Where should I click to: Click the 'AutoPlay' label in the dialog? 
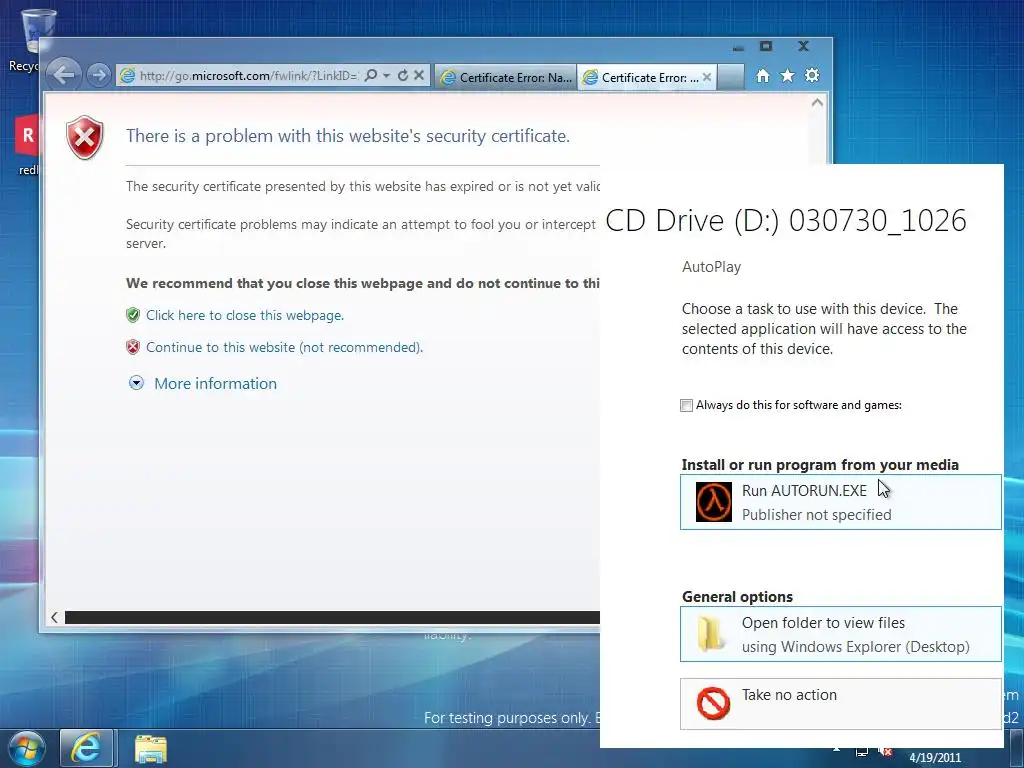point(711,267)
